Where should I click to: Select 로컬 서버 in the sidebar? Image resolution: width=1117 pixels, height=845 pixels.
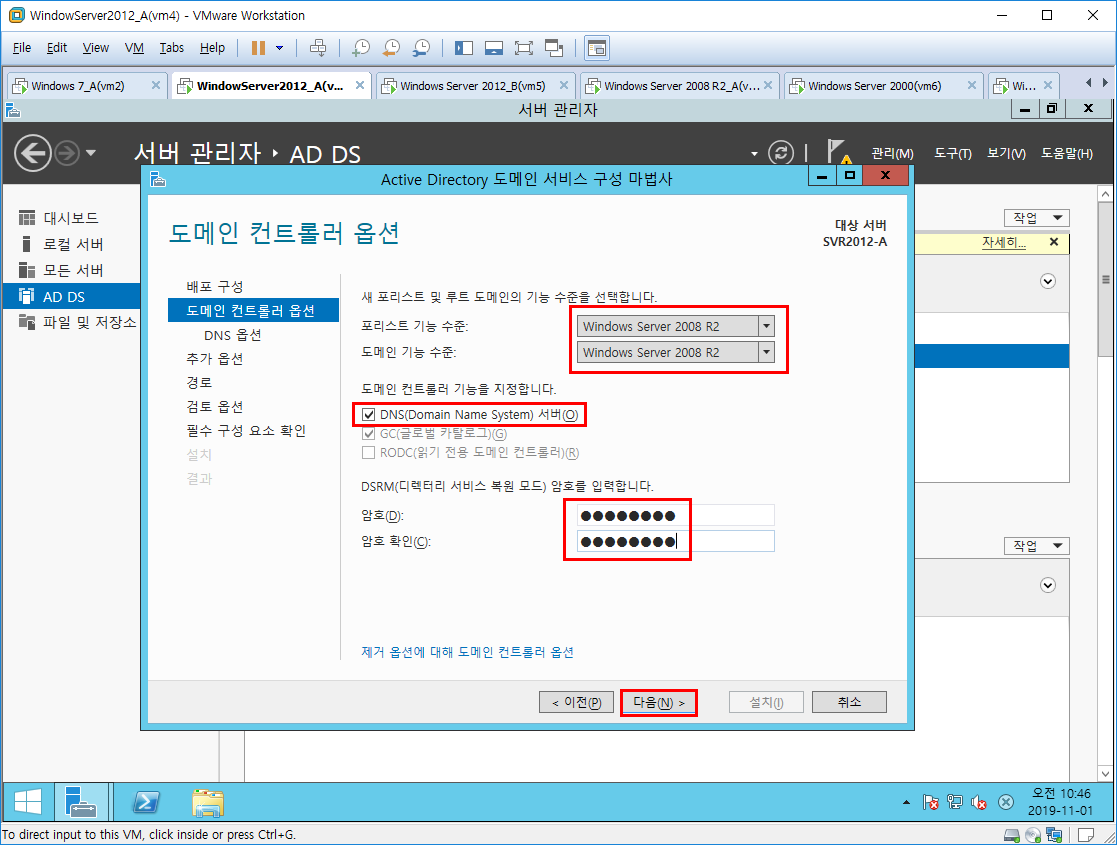click(x=71, y=244)
